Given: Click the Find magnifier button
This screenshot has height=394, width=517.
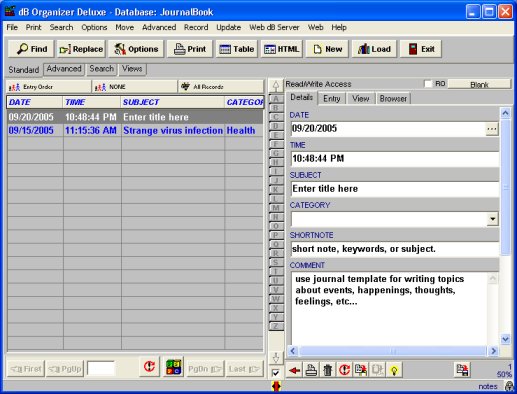Looking at the screenshot, I should (32, 49).
